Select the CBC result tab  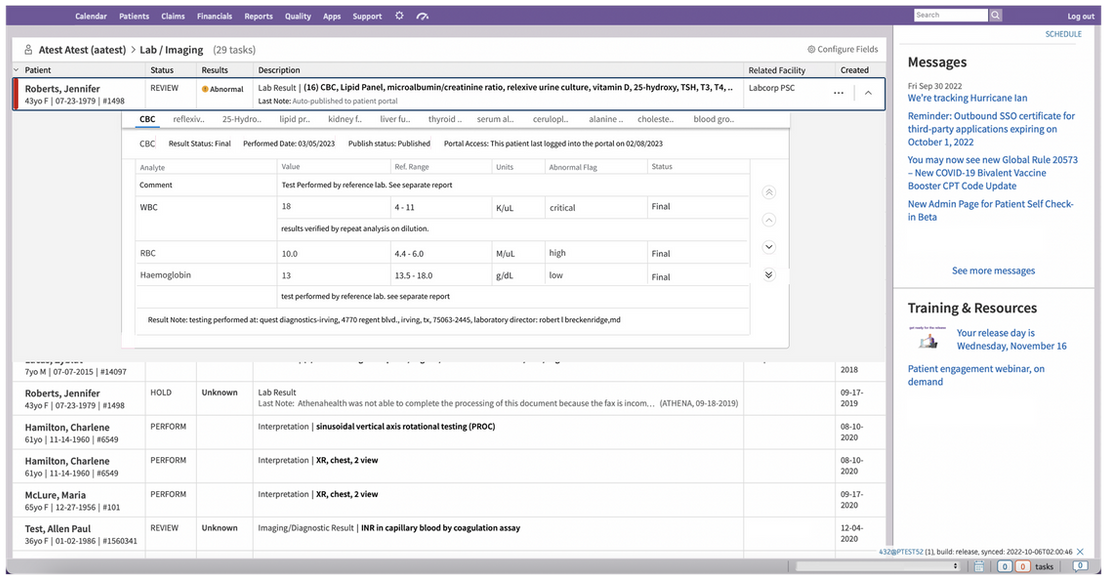pos(147,119)
